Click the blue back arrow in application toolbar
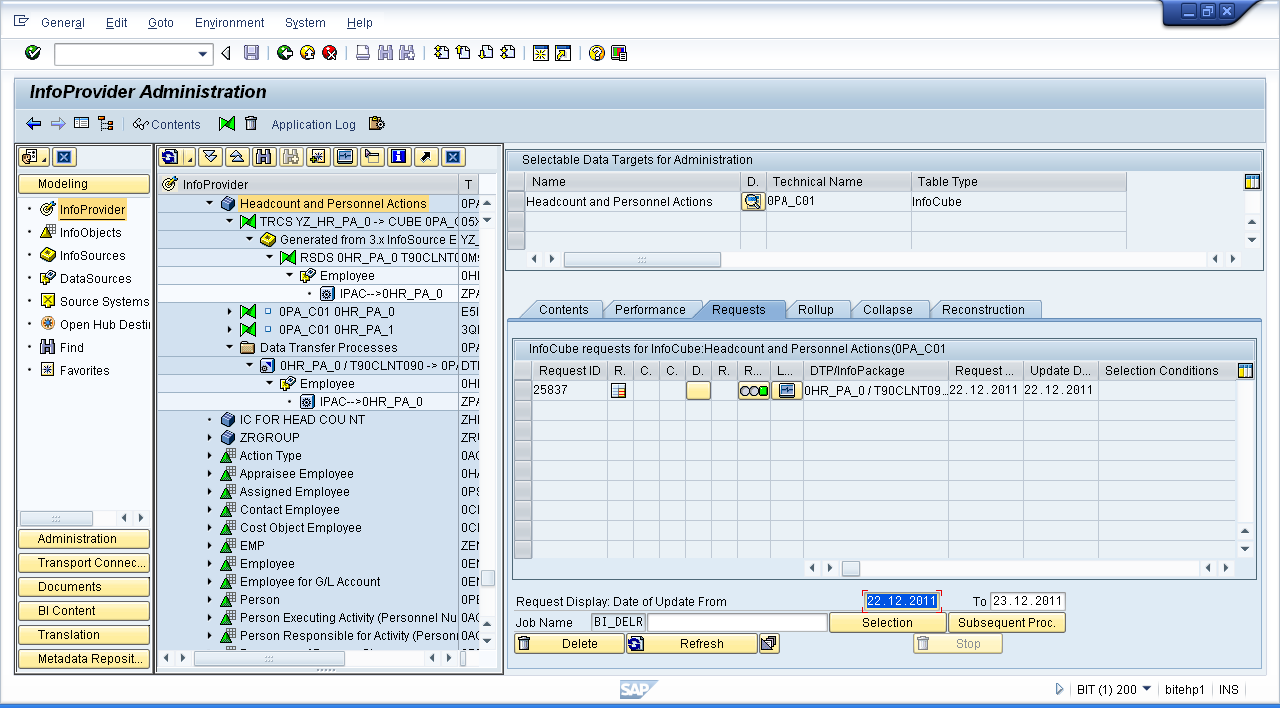Viewport: 1280px width, 708px height. (34, 124)
